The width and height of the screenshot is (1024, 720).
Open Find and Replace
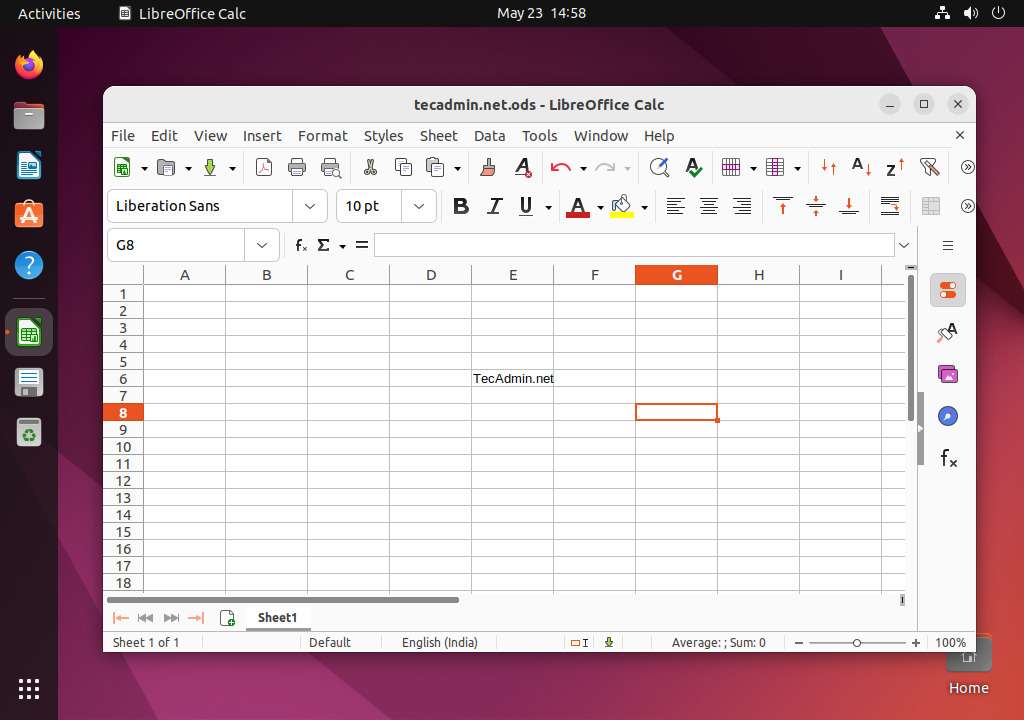click(660, 167)
